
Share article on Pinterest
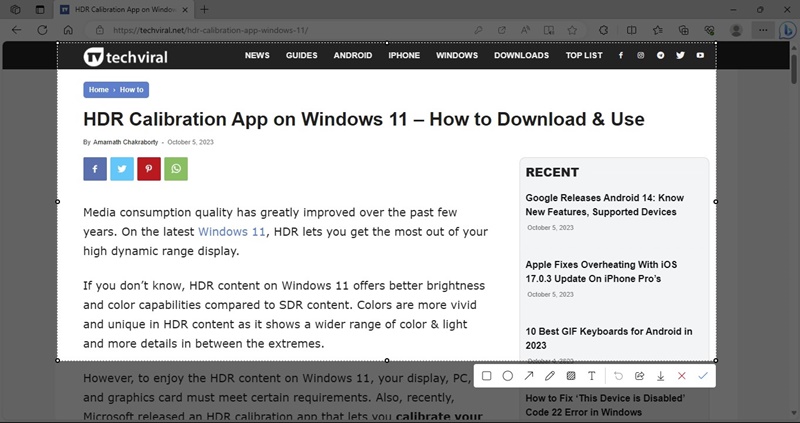click(x=149, y=169)
